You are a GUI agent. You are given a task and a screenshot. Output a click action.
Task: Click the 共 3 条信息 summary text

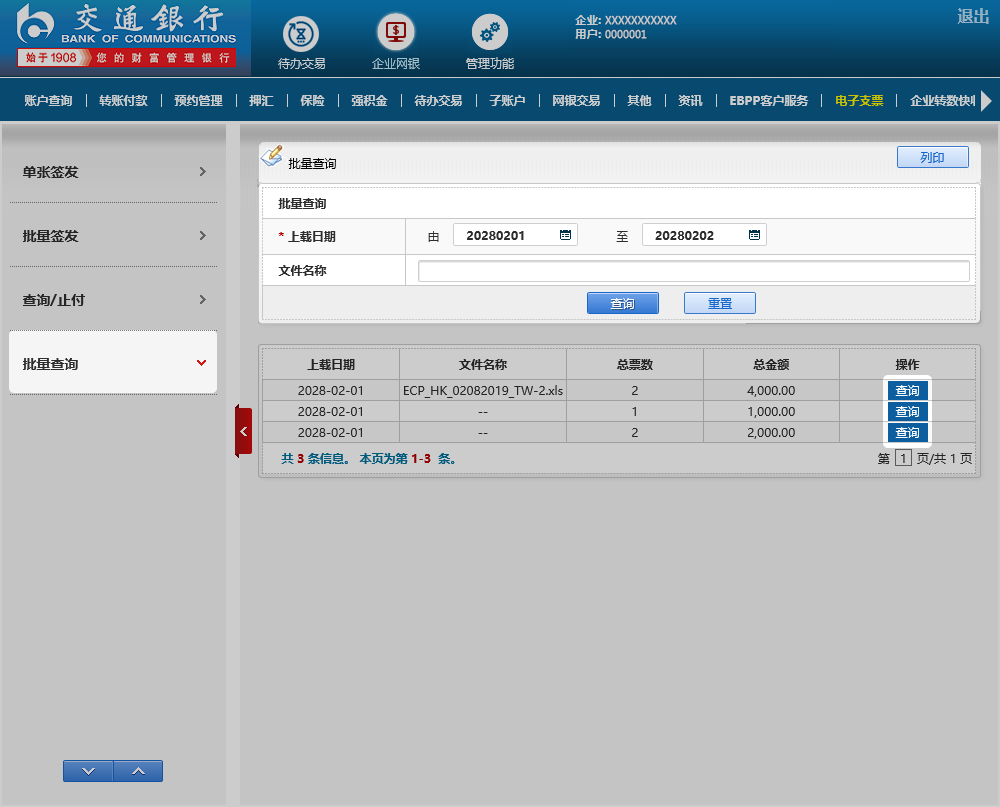coord(315,458)
